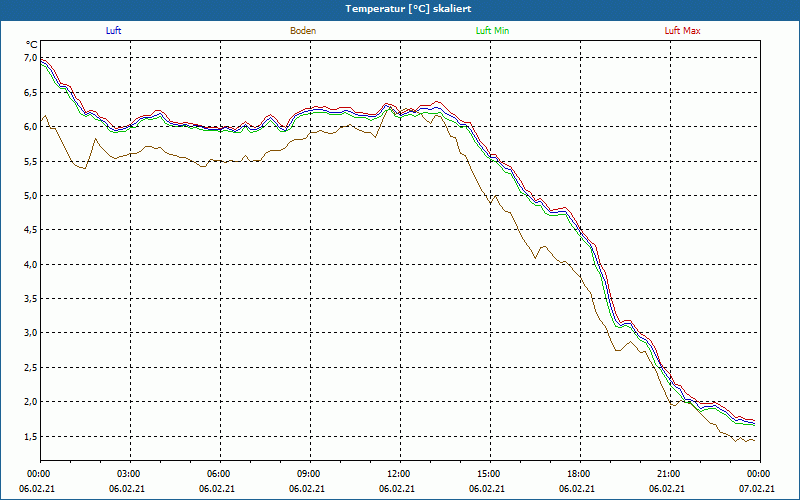Click the '4,5' y-axis value
Viewport: 800px width, 500px height.
point(31,230)
